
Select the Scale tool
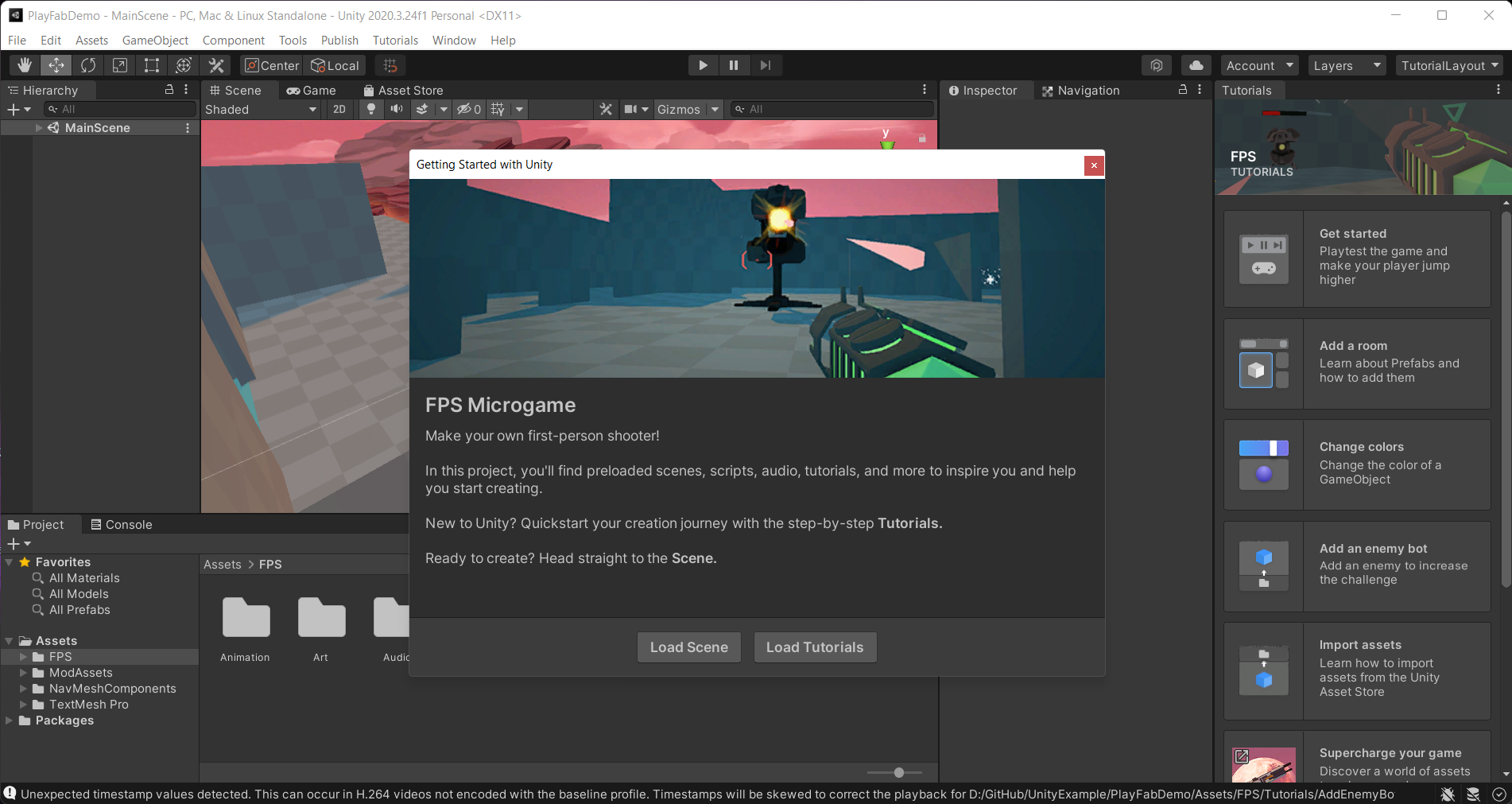120,65
